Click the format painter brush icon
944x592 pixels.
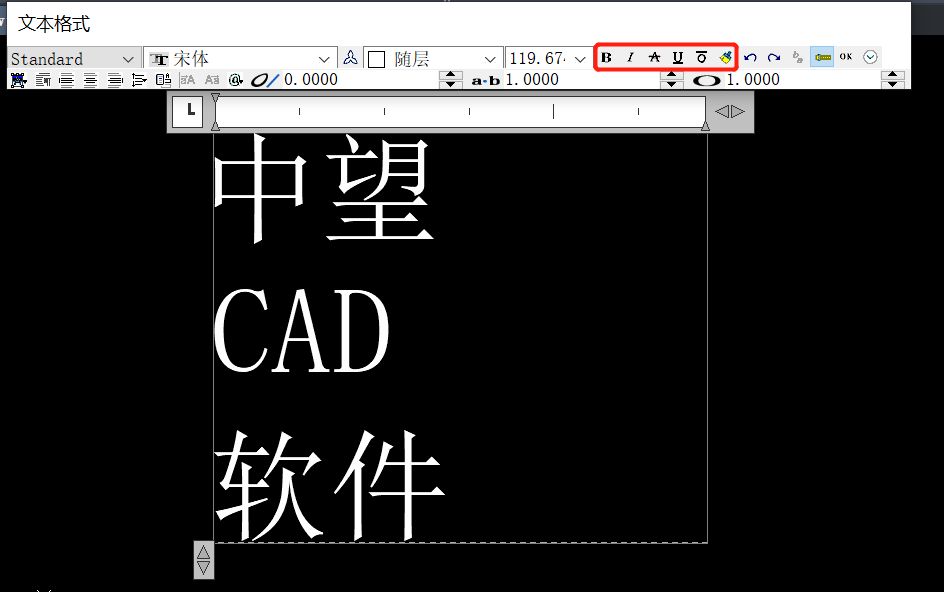point(725,58)
